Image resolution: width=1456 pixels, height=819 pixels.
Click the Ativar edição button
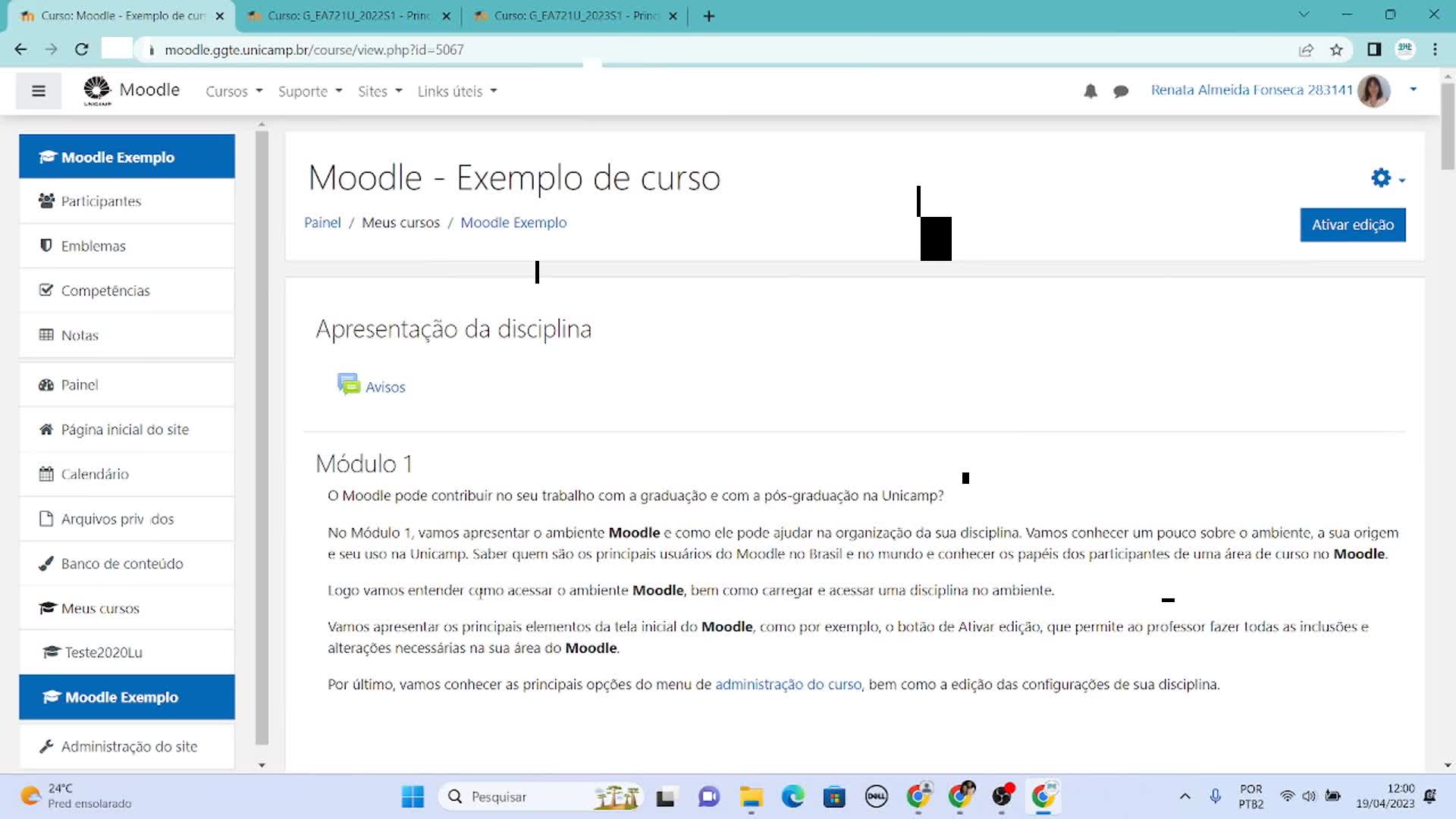(x=1353, y=224)
